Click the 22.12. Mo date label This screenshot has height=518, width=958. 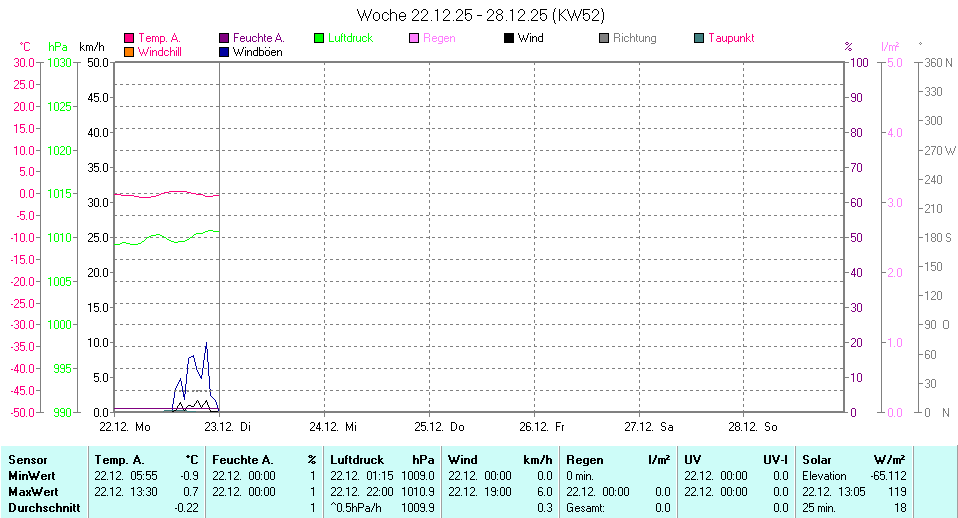coord(125,426)
